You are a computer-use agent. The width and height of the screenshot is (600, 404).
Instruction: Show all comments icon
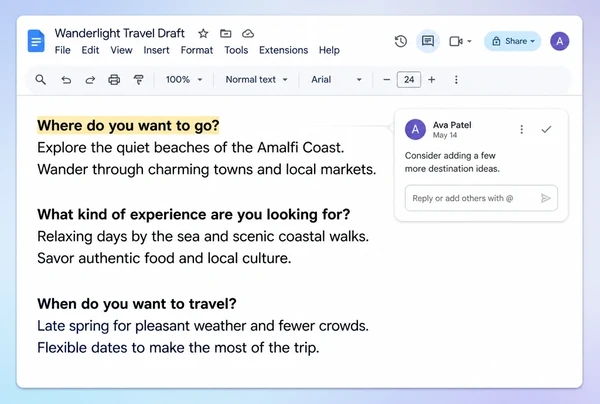[x=427, y=41]
